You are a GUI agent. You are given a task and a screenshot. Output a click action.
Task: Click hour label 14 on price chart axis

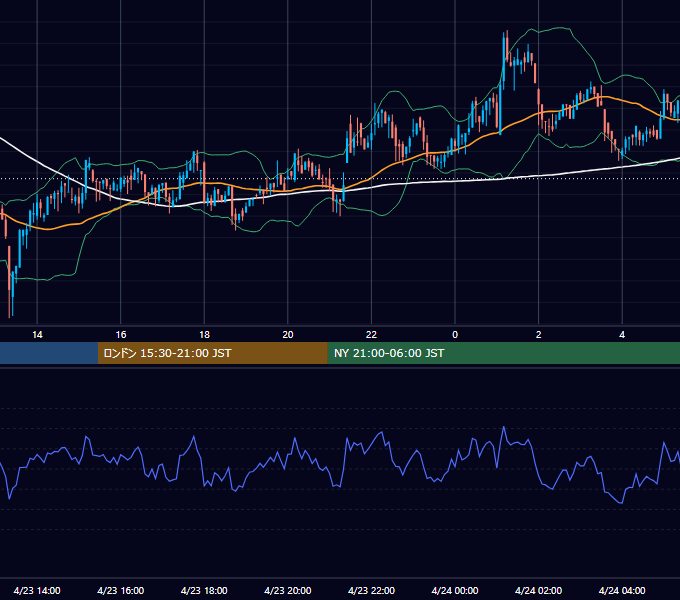click(x=37, y=334)
